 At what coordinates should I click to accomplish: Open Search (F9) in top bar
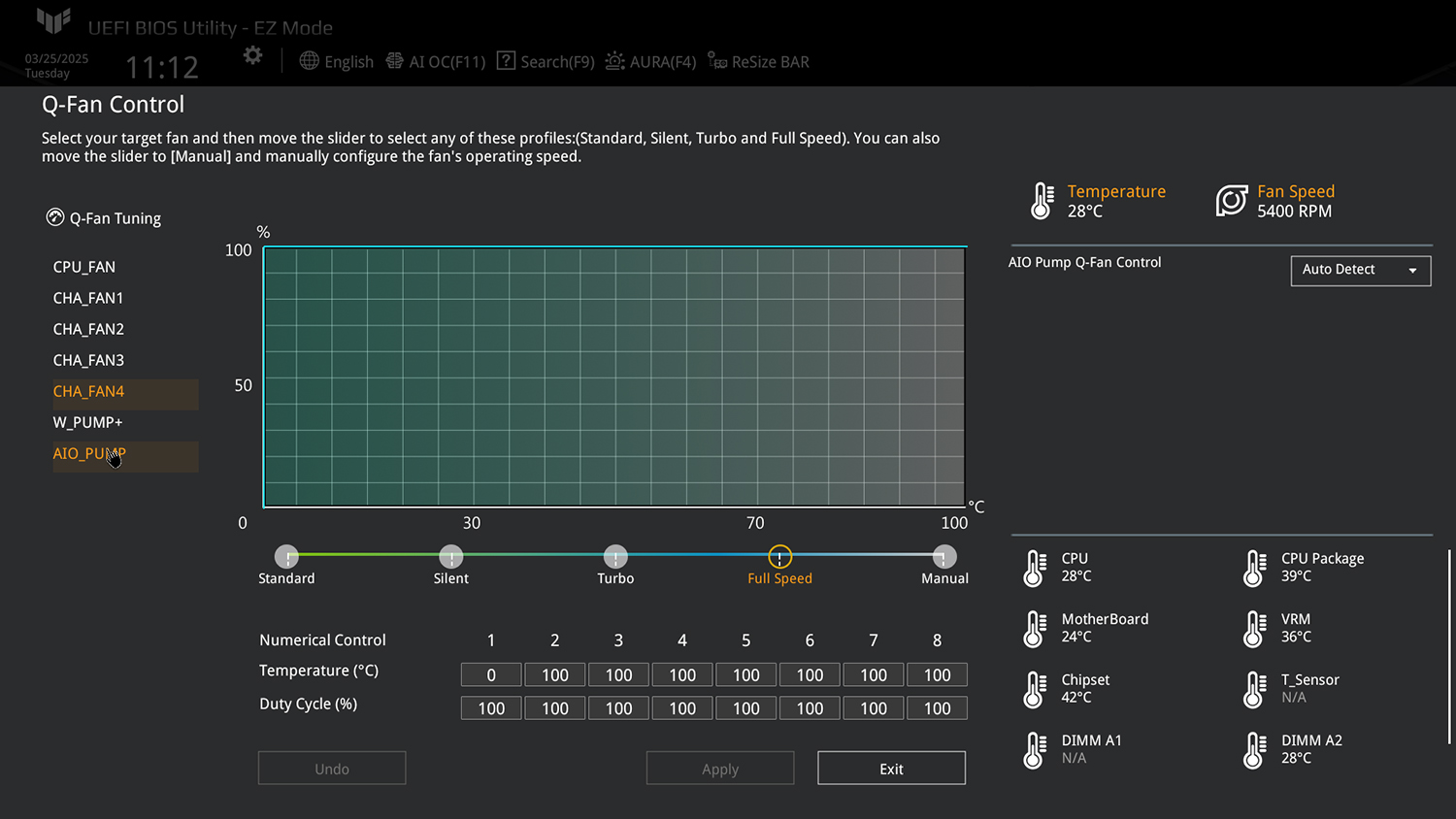tap(546, 62)
